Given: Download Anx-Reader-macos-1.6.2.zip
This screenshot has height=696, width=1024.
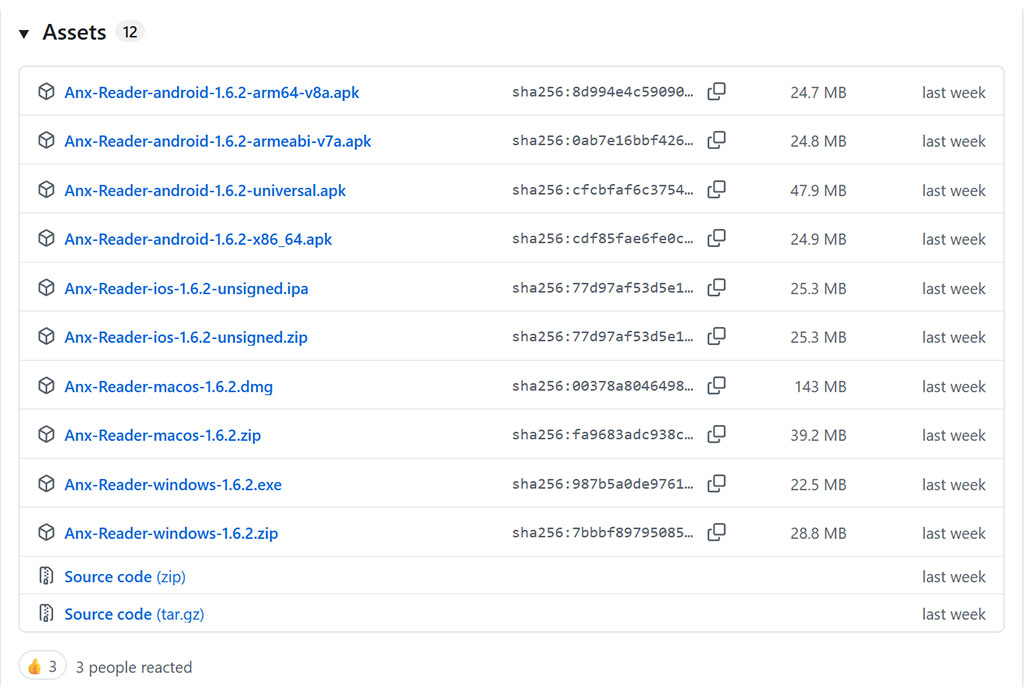Looking at the screenshot, I should [x=163, y=435].
